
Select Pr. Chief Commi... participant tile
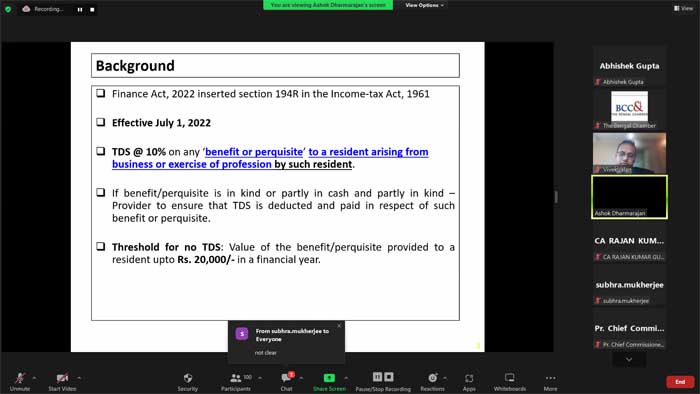pyautogui.click(x=629, y=328)
